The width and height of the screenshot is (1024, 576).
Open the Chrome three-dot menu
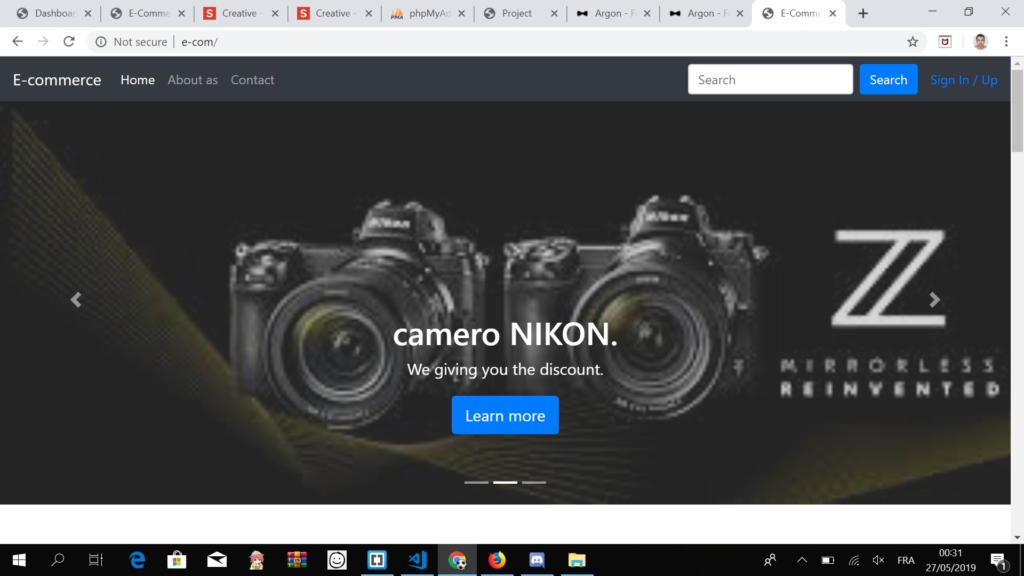[1006, 42]
